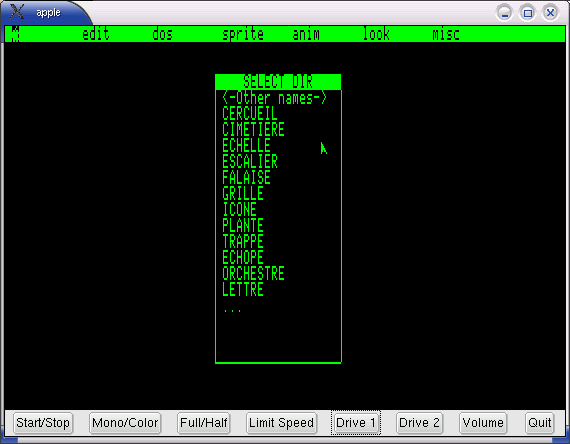This screenshot has height=444, width=570.
Task: Show more entries via the ellipsis
Action: [232, 310]
